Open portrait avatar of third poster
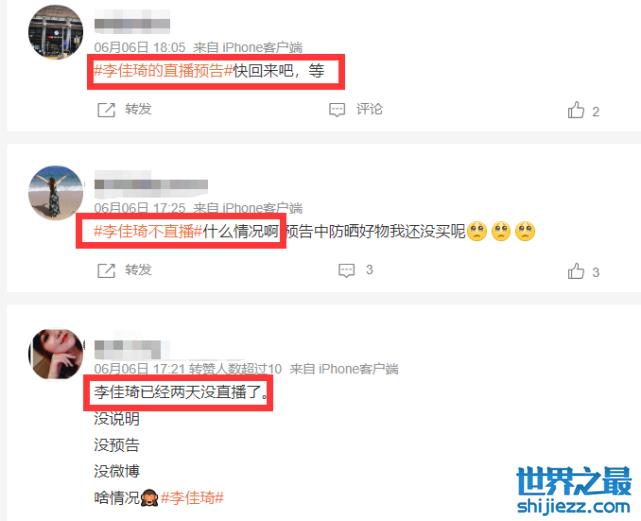This screenshot has width=641, height=521. [x=56, y=354]
